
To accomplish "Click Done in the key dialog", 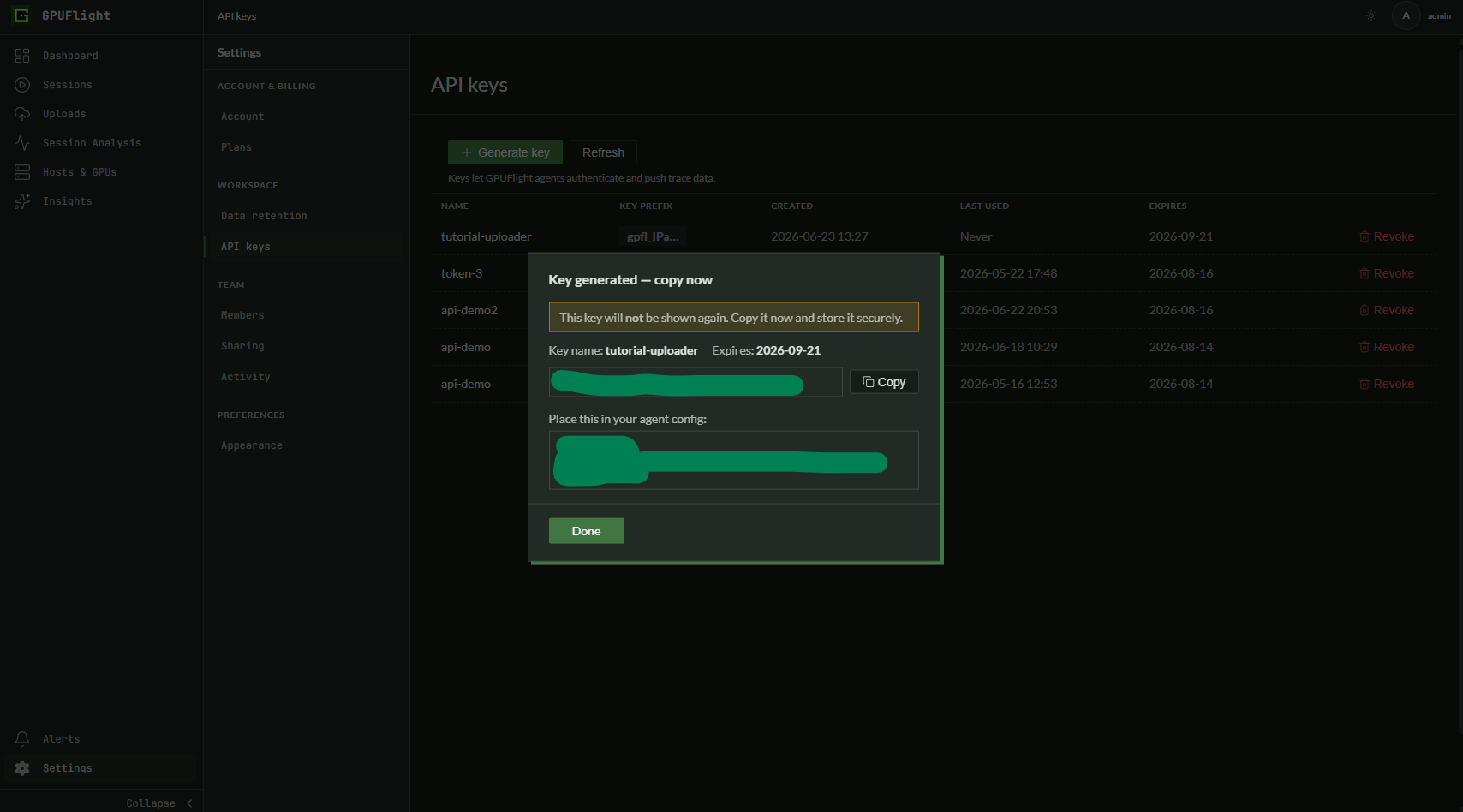I will 587,531.
